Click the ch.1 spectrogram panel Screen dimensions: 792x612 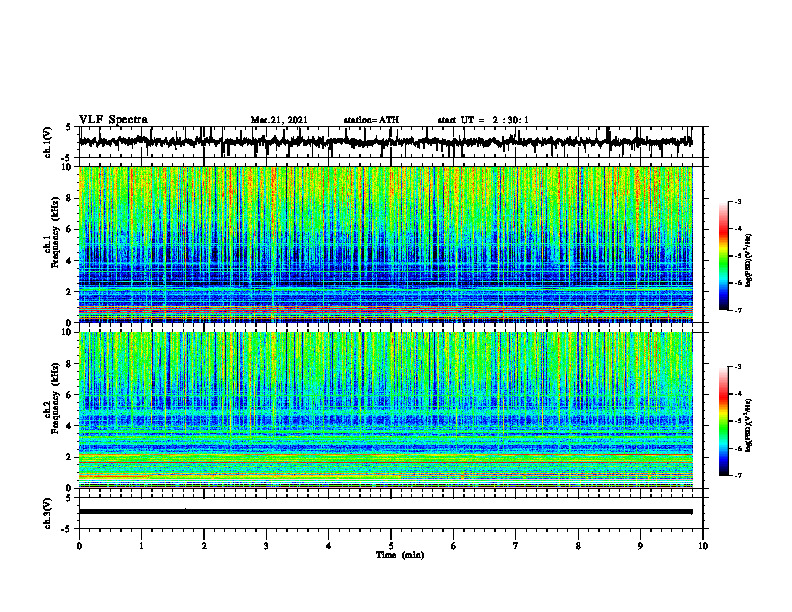[385, 244]
